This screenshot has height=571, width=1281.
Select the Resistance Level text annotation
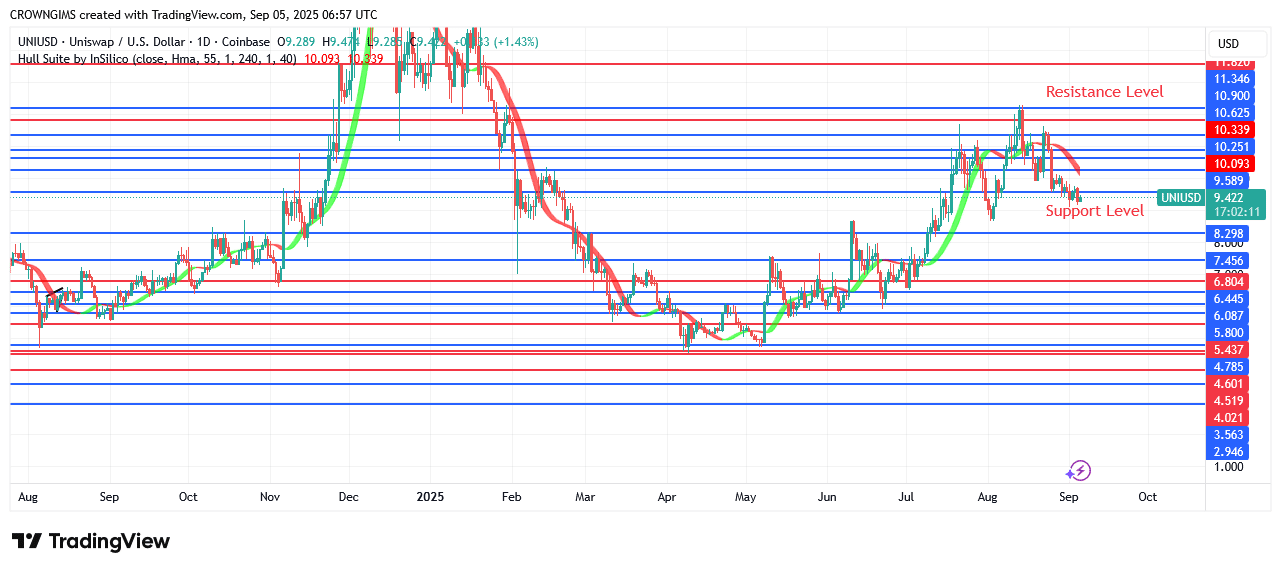coord(1105,92)
